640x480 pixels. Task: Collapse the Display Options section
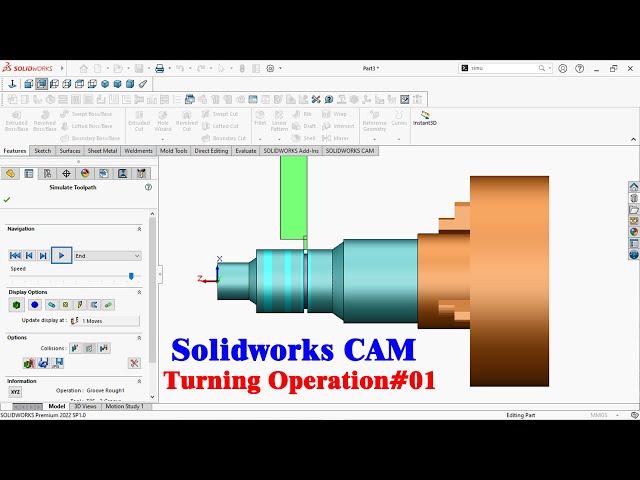[x=139, y=292]
